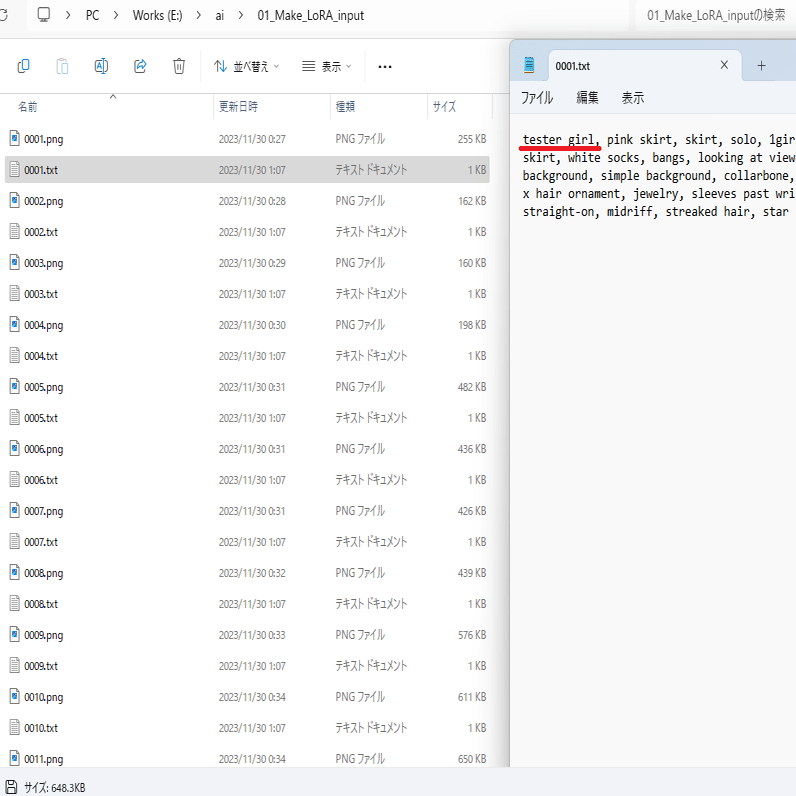The height and width of the screenshot is (796, 796).
Task: Click the 0002.txt document icon
Action: tap(15, 231)
